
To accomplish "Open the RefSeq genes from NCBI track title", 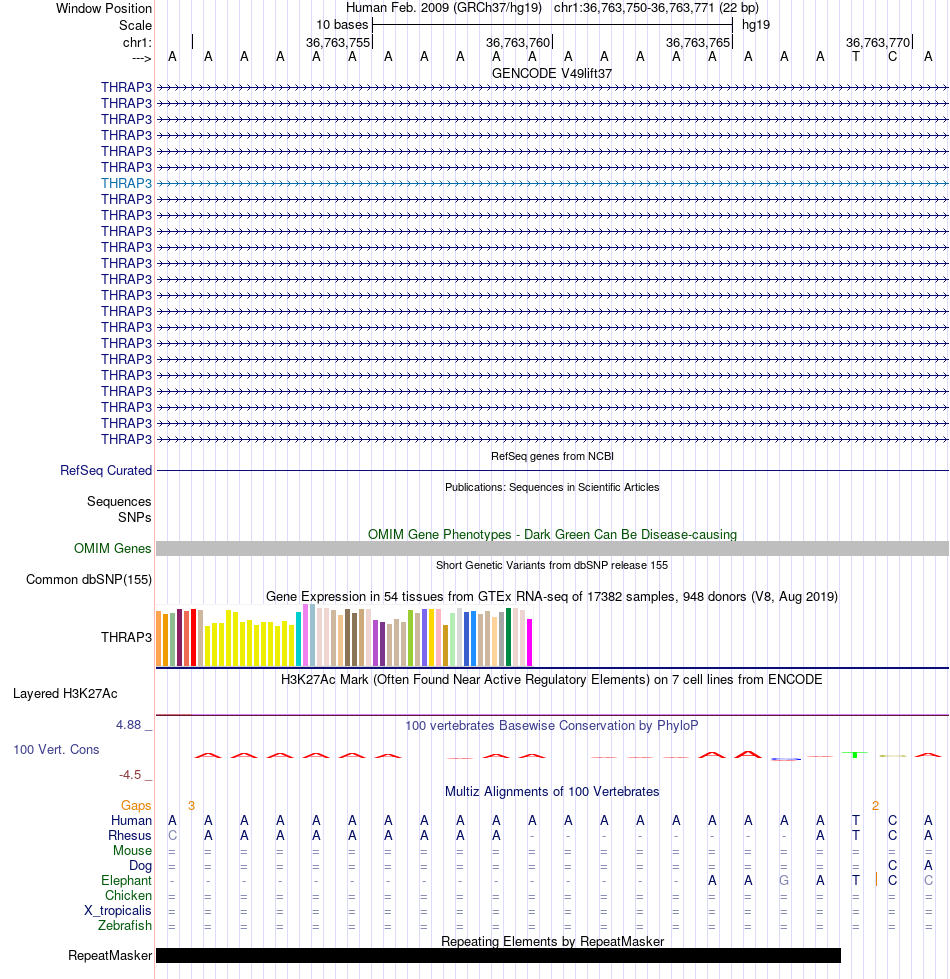I will 552,456.
